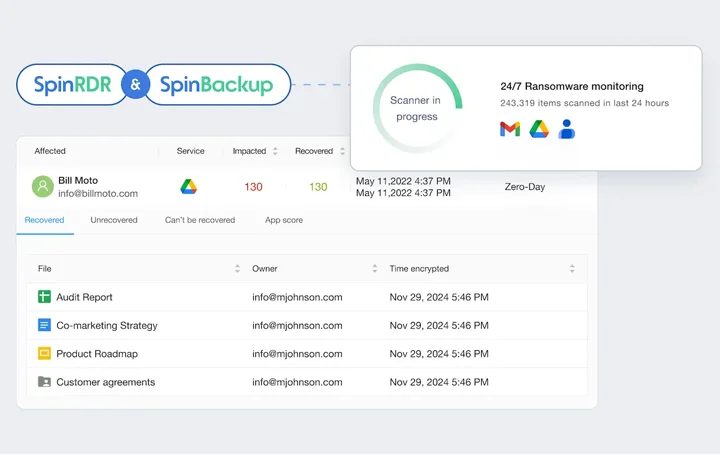The width and height of the screenshot is (720, 455).
Task: Click the Google Drive icon in monitoring card
Action: pos(539,129)
